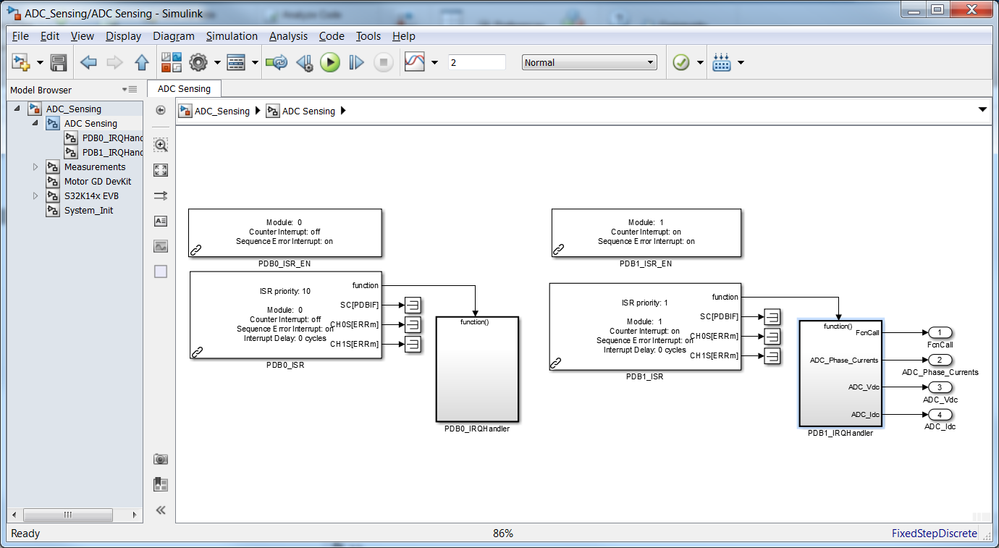Click the simulation stop time field
The width and height of the screenshot is (999, 548).
(x=477, y=62)
